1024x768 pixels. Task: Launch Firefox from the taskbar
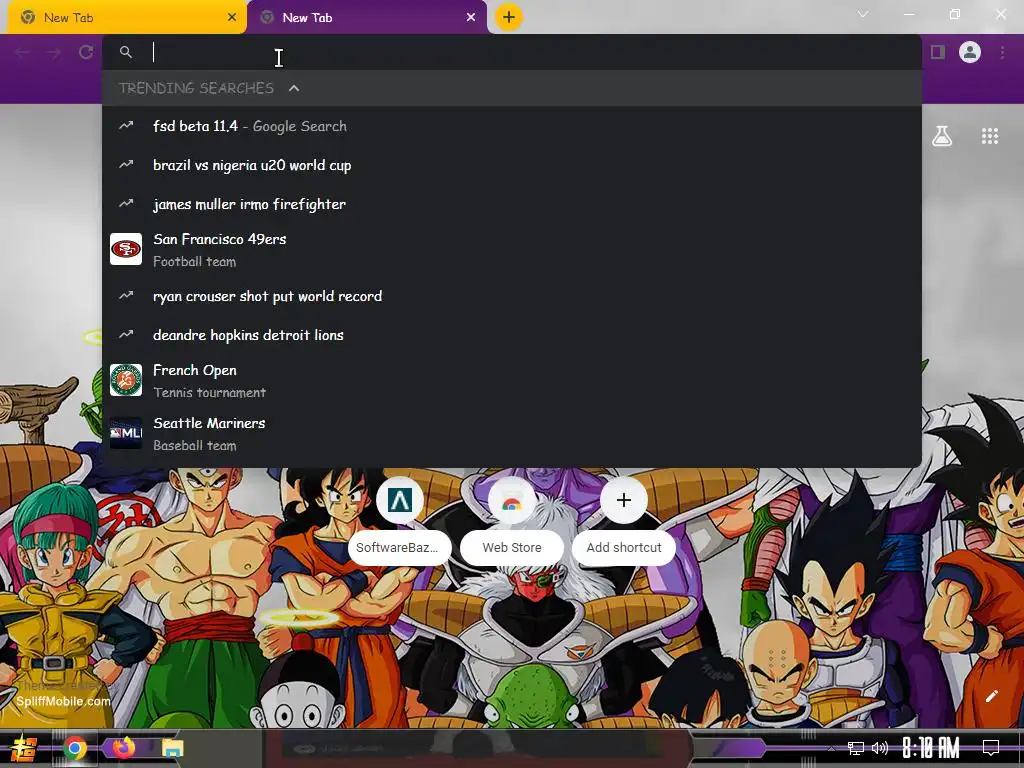(123, 747)
